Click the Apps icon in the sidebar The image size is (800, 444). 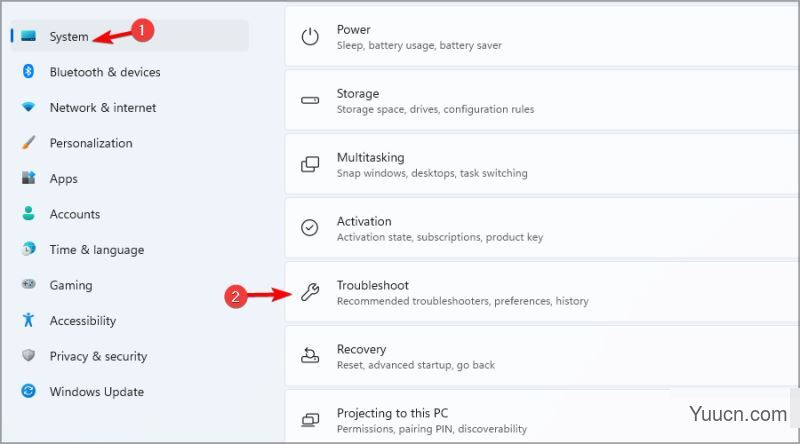(x=29, y=178)
